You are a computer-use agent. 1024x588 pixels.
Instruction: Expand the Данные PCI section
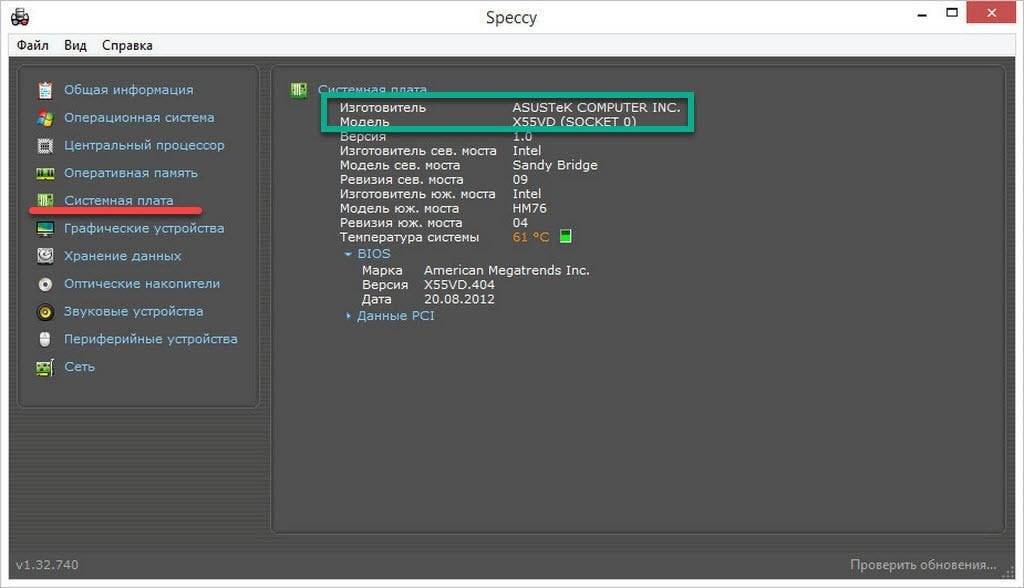(395, 316)
